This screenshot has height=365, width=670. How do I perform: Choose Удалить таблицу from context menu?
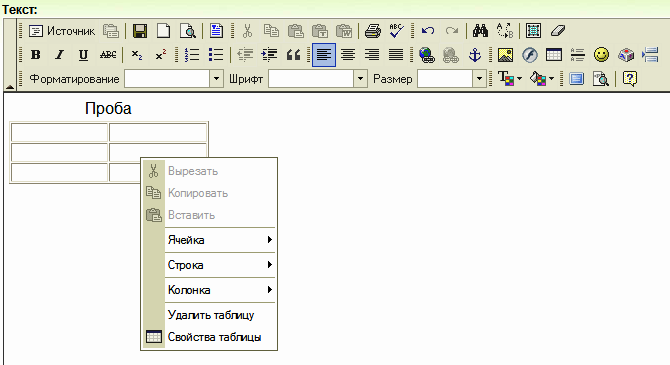click(x=210, y=315)
